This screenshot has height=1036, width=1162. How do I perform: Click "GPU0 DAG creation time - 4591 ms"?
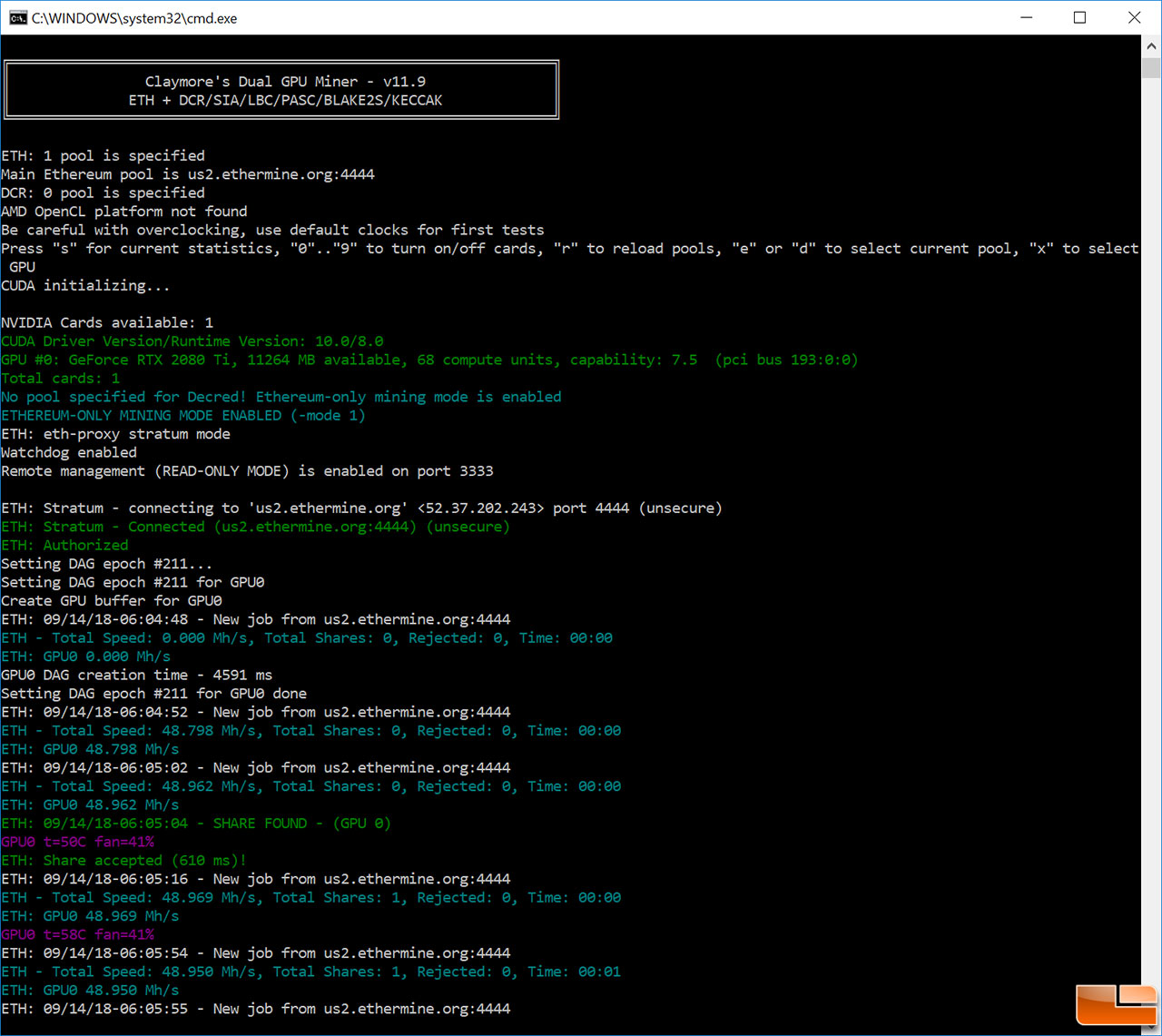[x=137, y=675]
